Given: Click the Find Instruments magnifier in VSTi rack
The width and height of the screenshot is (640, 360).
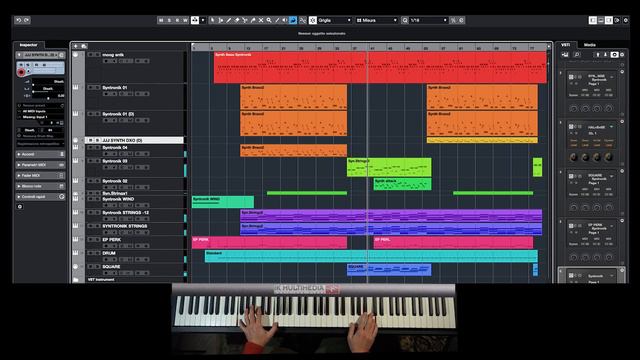Looking at the screenshot, I should [577, 54].
